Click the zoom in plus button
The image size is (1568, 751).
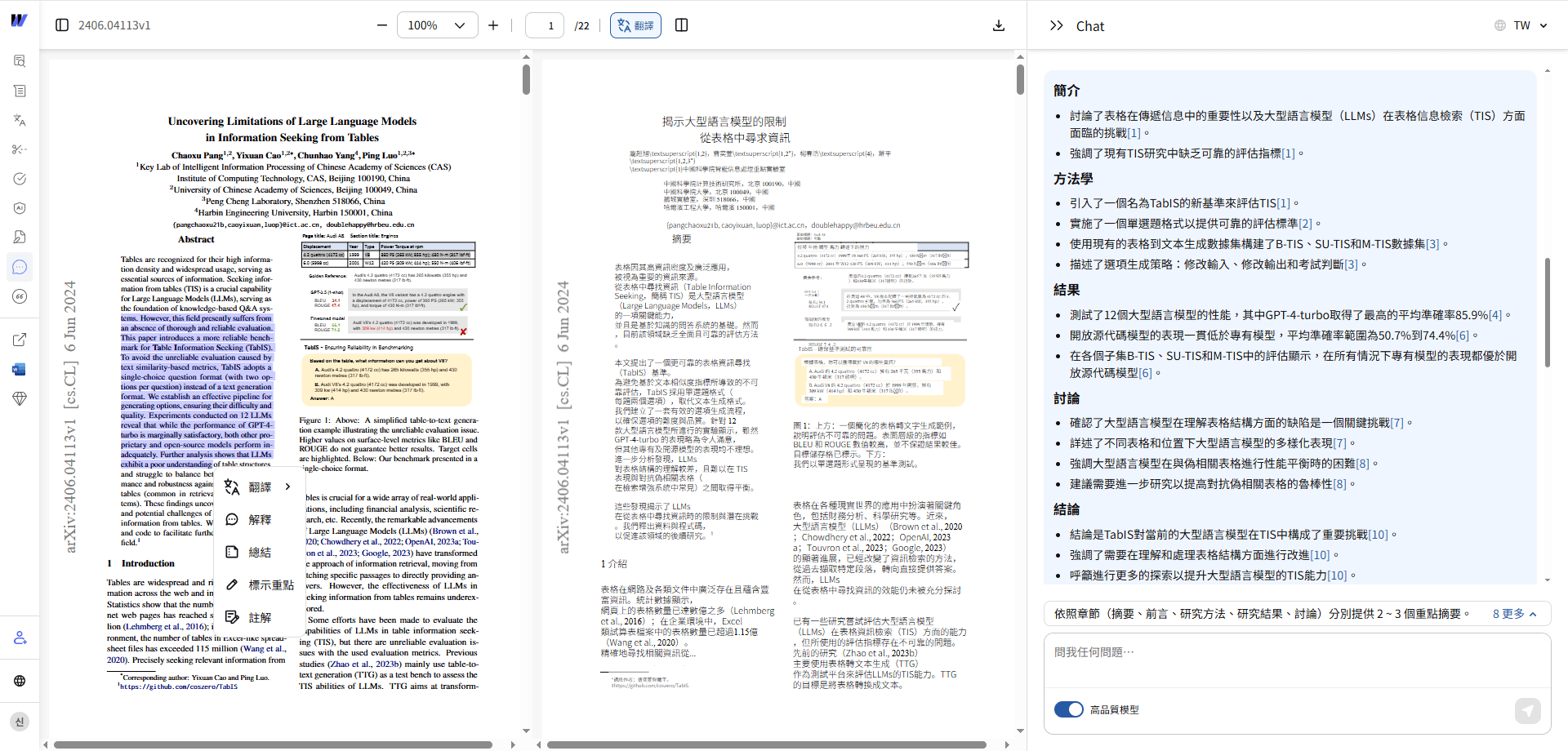point(493,25)
